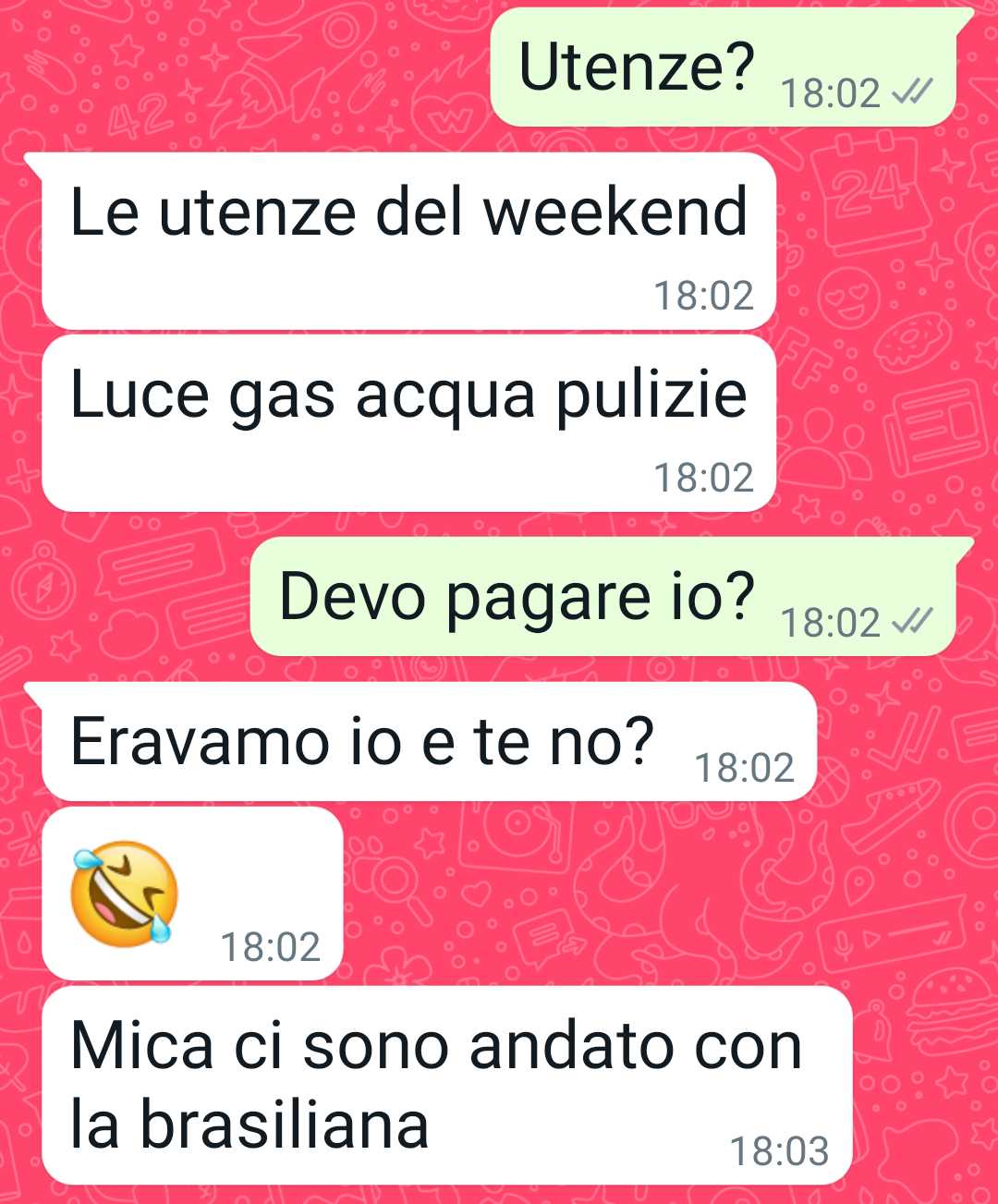Select the "Le utenze del weekend" message
998x1204 pixels.
408,240
